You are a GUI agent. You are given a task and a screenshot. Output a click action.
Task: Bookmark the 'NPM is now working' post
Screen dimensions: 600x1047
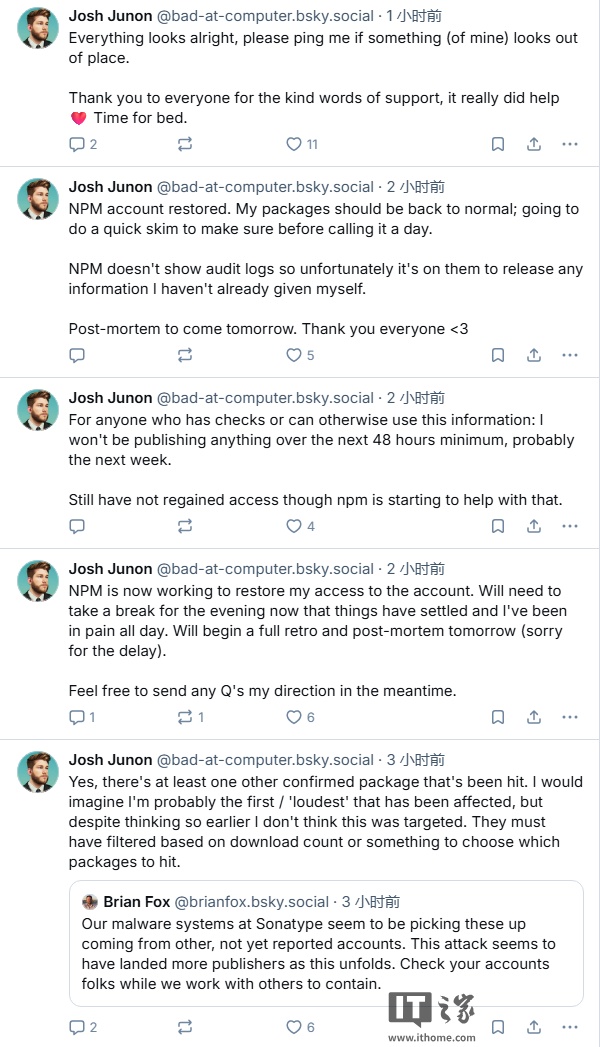tap(498, 717)
